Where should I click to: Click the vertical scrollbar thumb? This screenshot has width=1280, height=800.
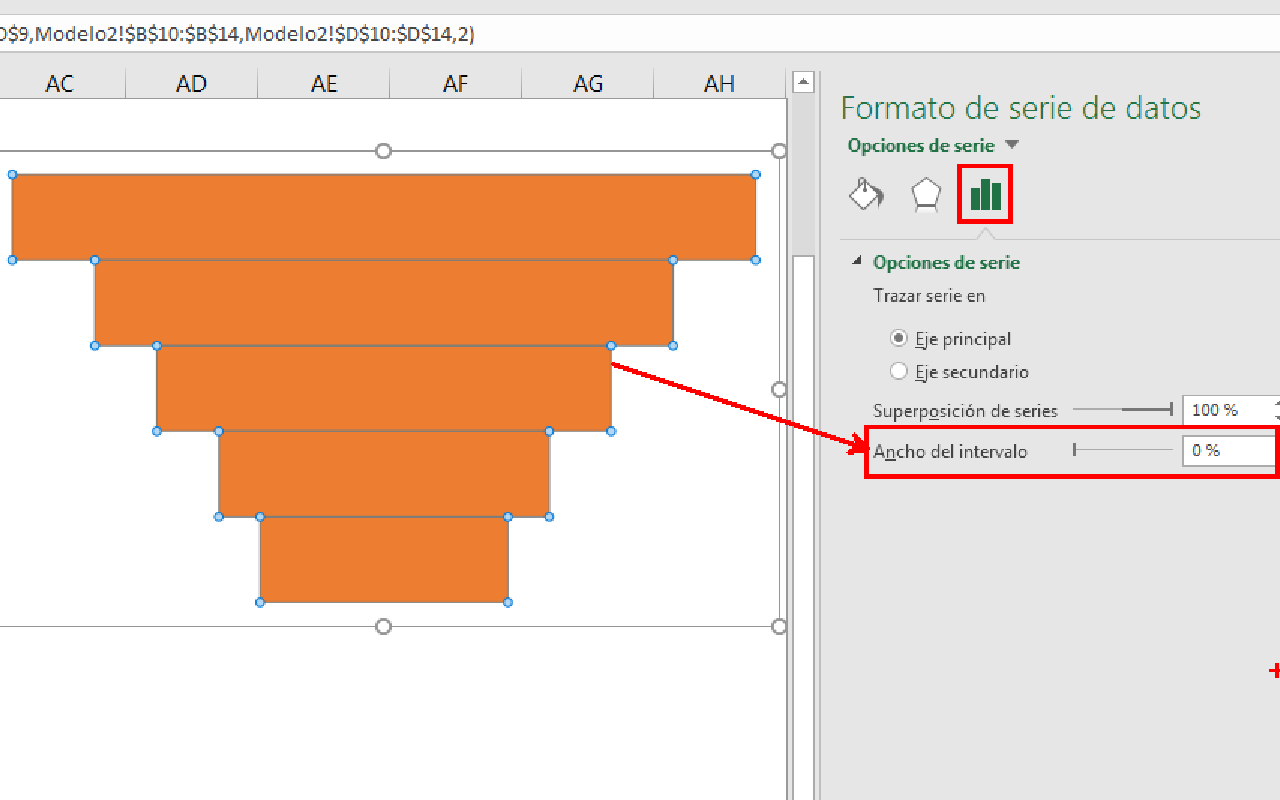click(x=803, y=500)
